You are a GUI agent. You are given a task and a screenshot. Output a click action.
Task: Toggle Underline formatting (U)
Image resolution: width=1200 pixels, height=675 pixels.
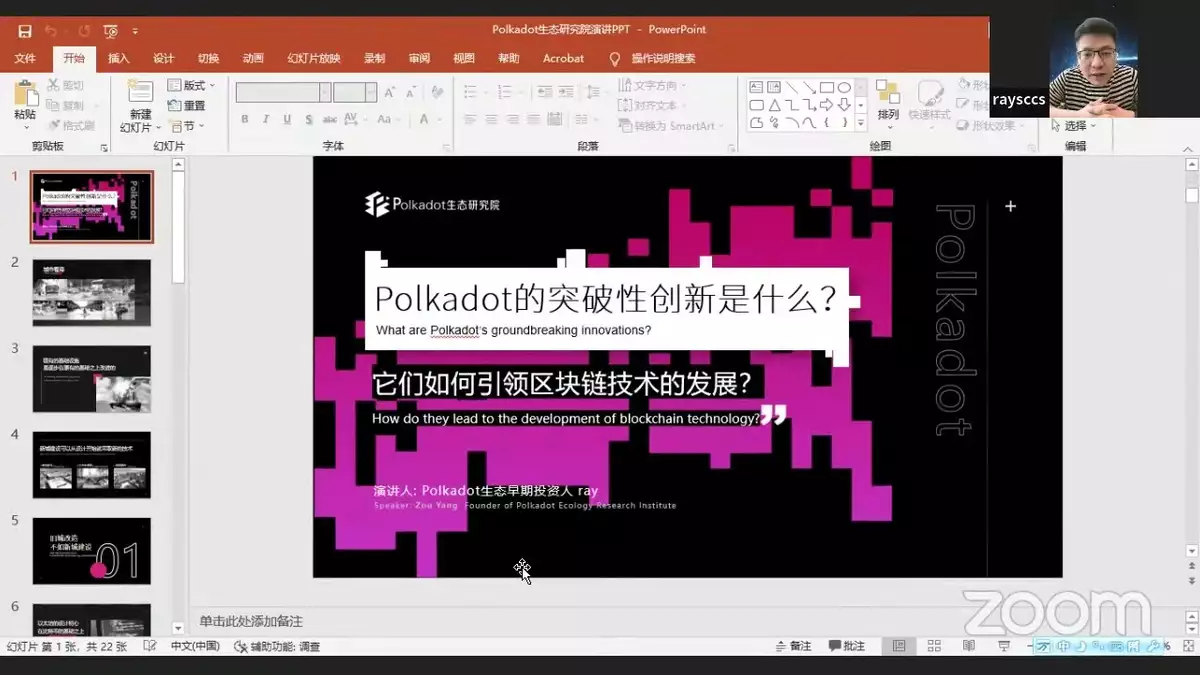point(287,119)
